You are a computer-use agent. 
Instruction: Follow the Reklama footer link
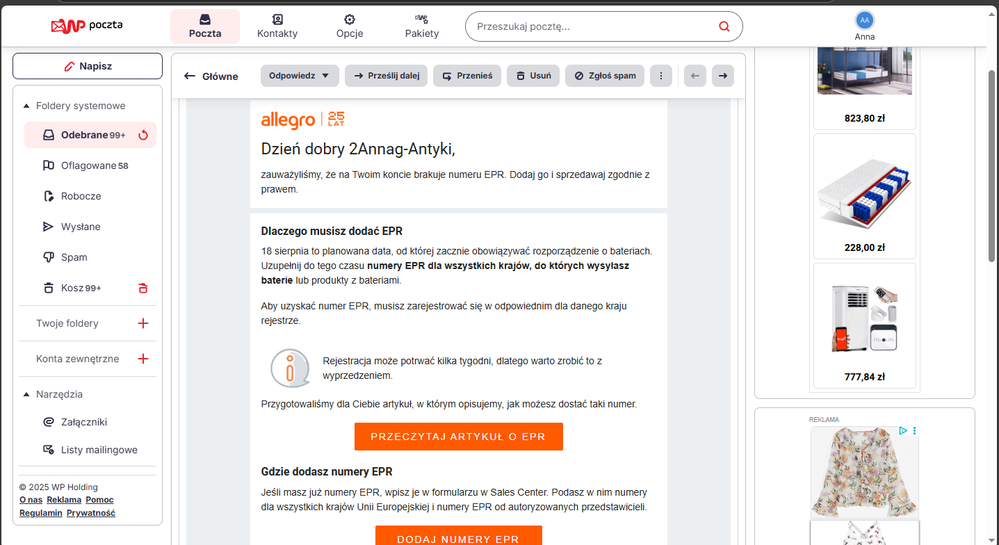(64, 500)
